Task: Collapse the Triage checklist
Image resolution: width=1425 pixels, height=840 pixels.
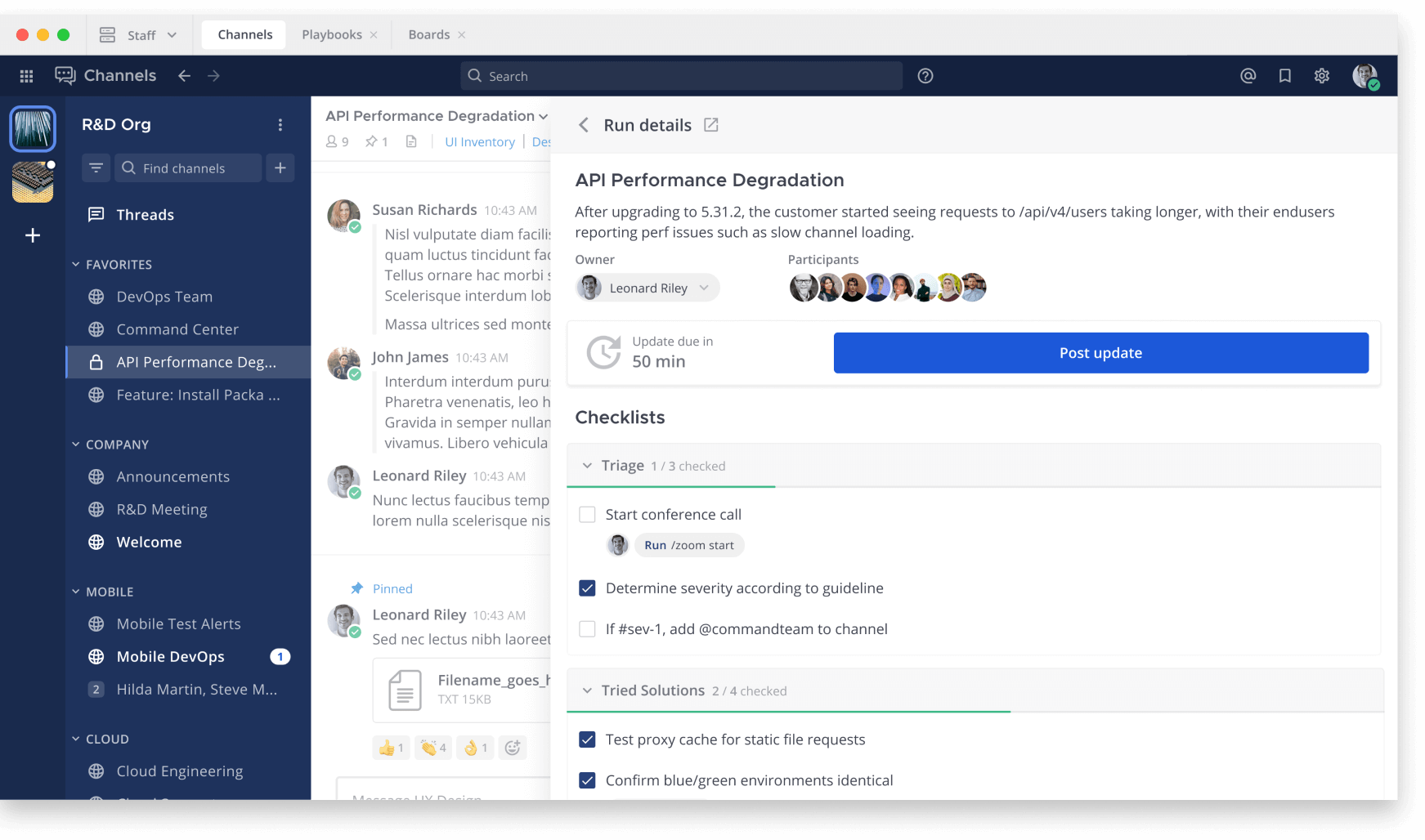Action: tap(587, 466)
